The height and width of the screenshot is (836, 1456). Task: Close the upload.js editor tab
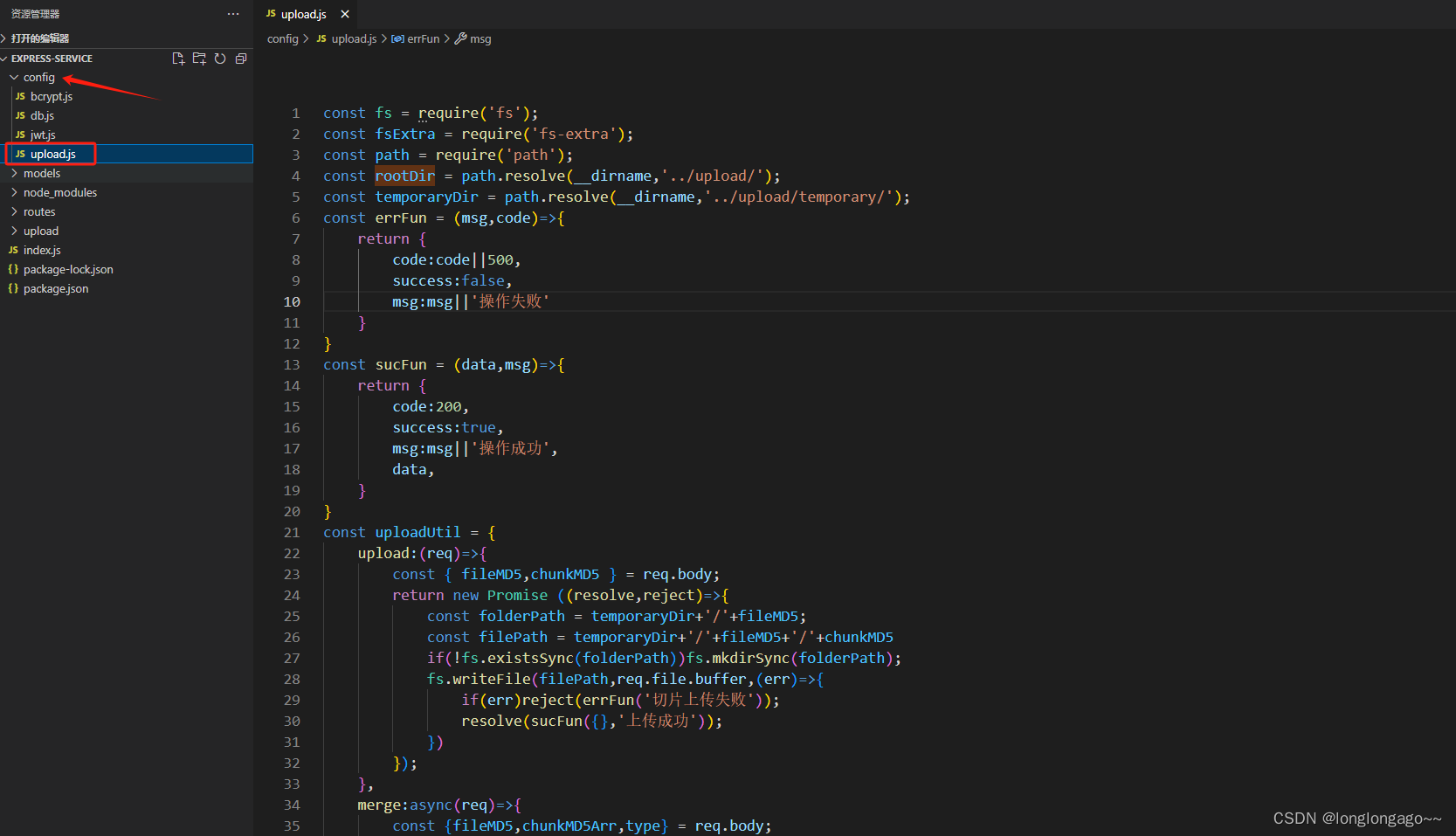pyautogui.click(x=345, y=14)
